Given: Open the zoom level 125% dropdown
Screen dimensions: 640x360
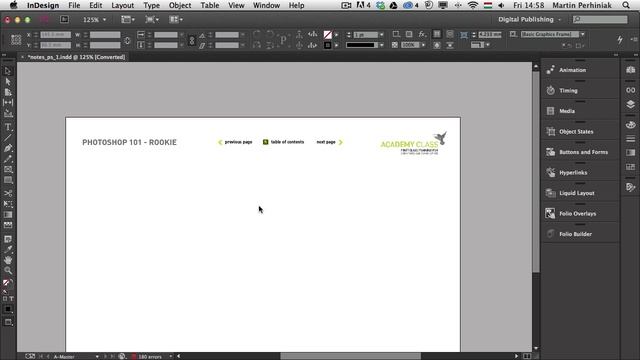Looking at the screenshot, I should pos(94,20).
